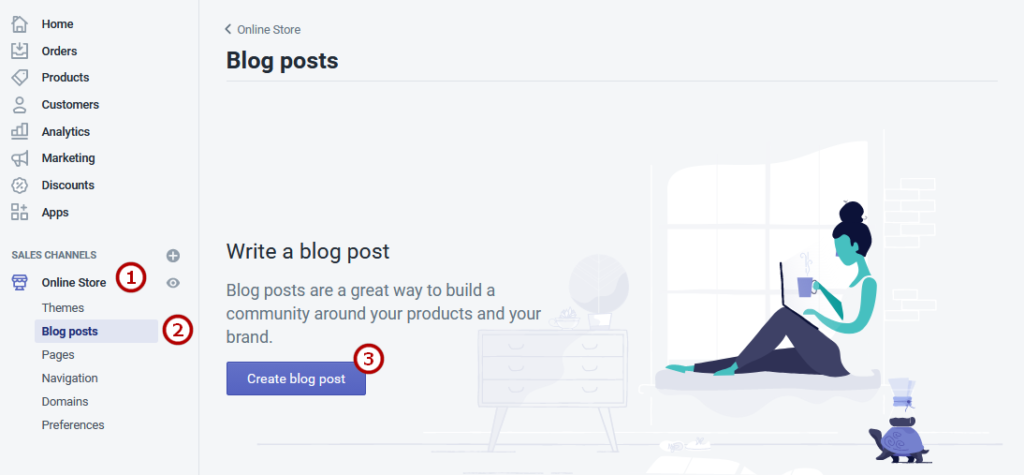Open the Themes submenu item
Viewport: 1024px width, 475px height.
[63, 308]
